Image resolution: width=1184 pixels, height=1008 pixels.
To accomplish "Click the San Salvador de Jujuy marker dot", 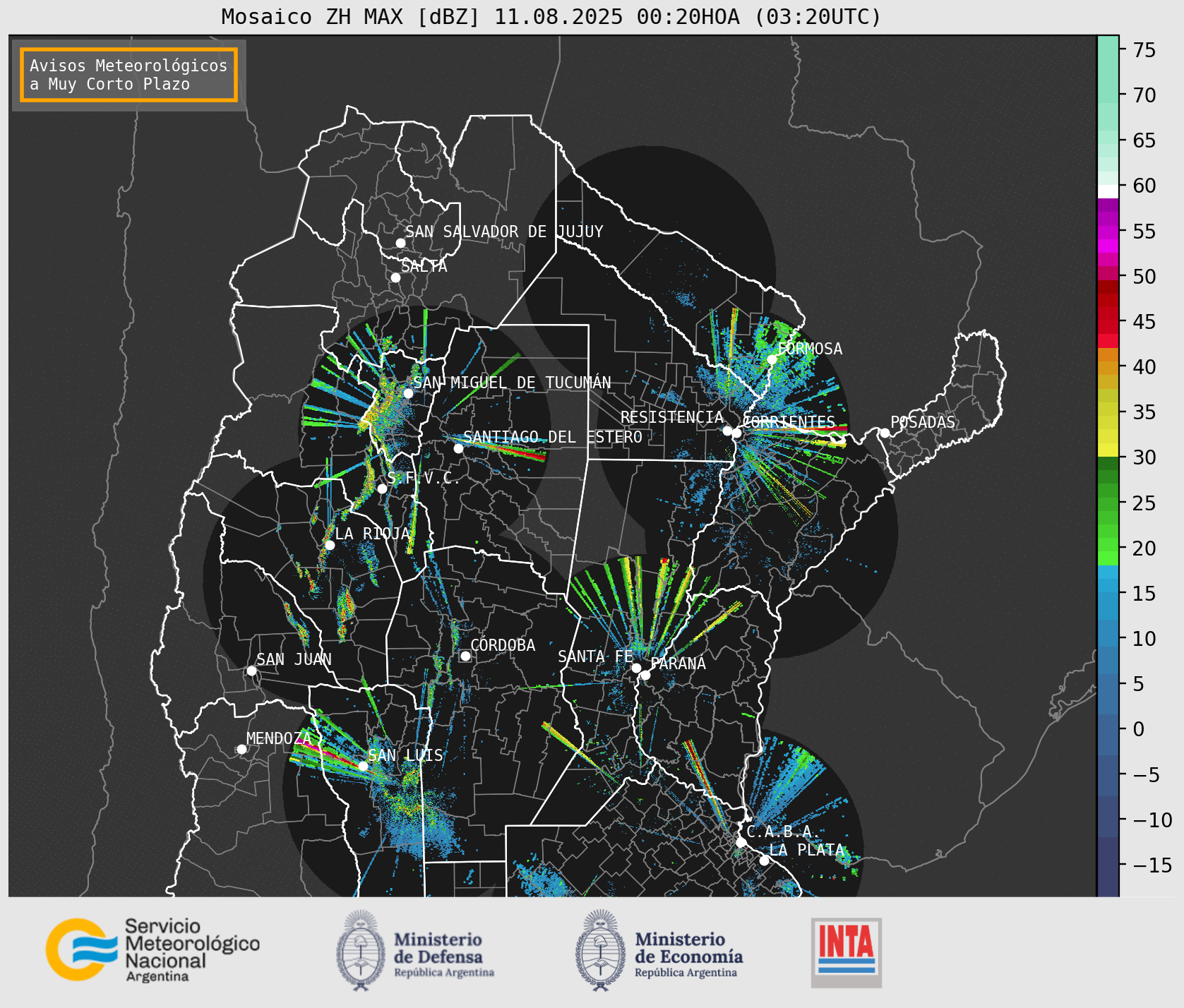I will (x=400, y=243).
